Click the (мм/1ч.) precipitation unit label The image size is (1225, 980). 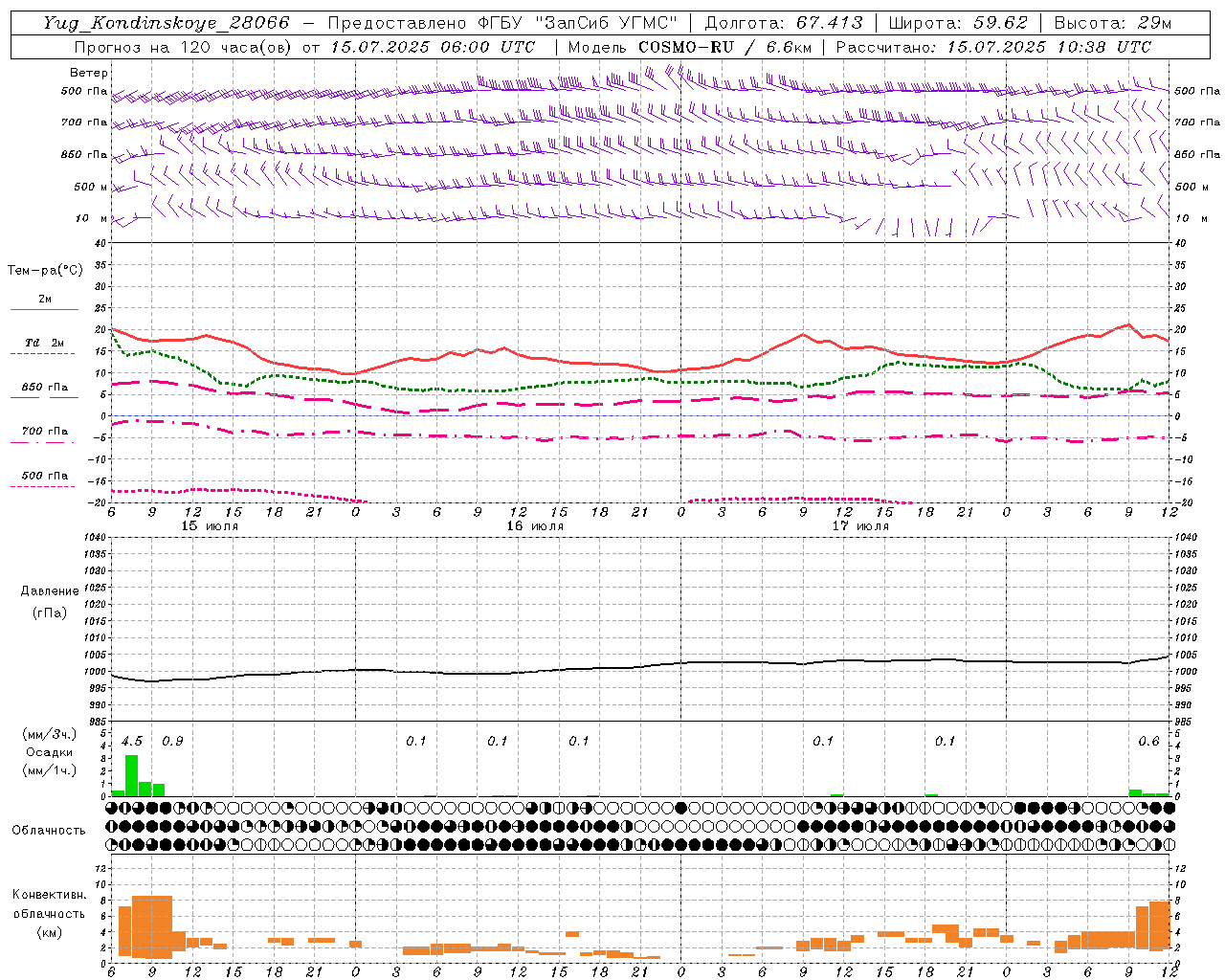50,770
